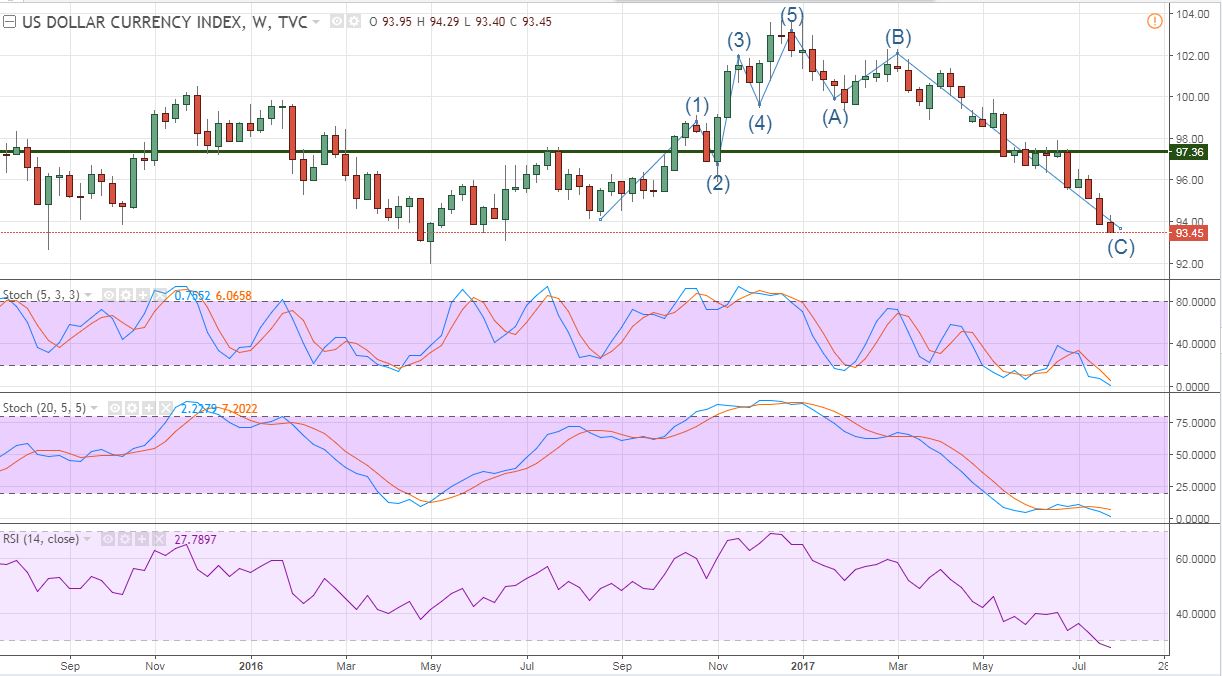Screen dimensions: 1222x676
Task: Select the Stoch (5, 3, 3) legend title
Action: pos(43,295)
